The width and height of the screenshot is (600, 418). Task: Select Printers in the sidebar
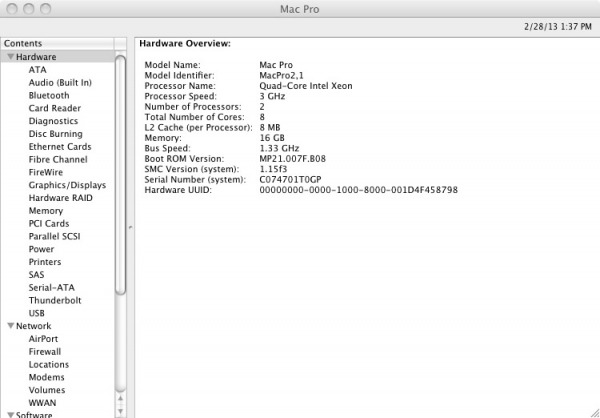(x=45, y=262)
